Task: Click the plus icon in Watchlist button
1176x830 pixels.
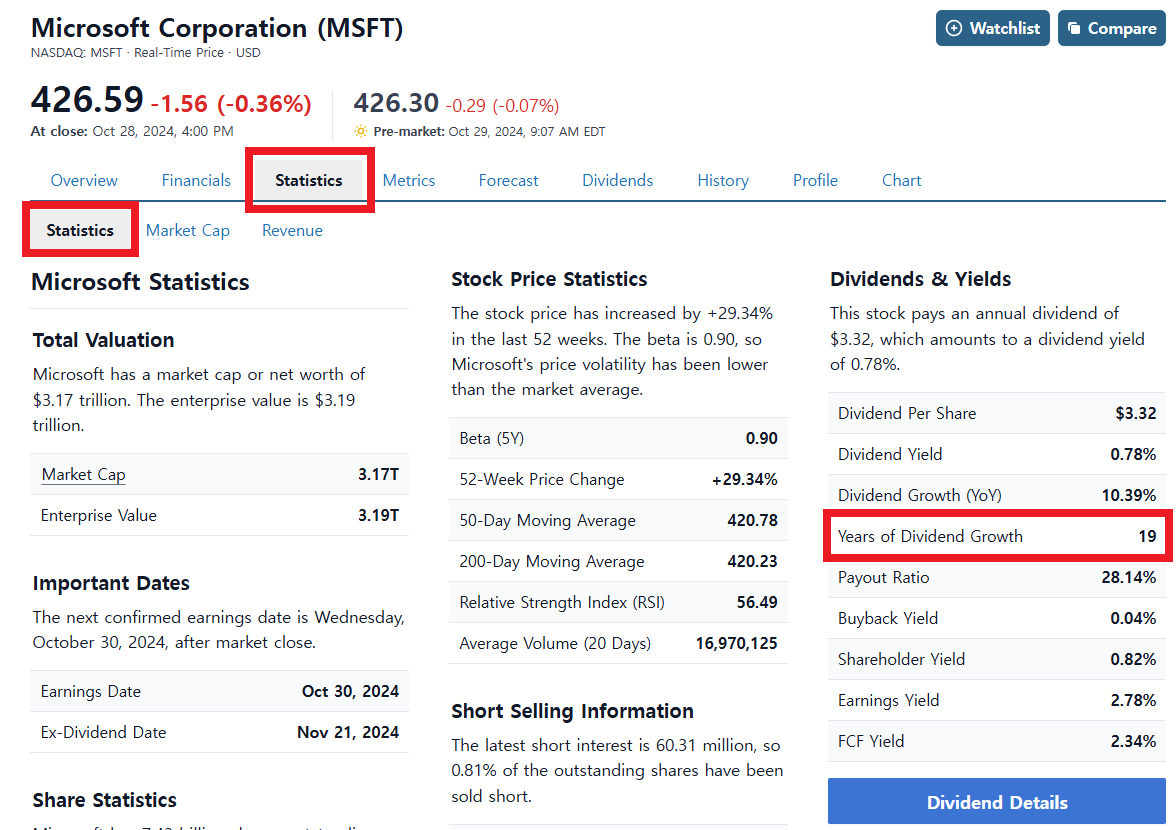Action: point(953,28)
